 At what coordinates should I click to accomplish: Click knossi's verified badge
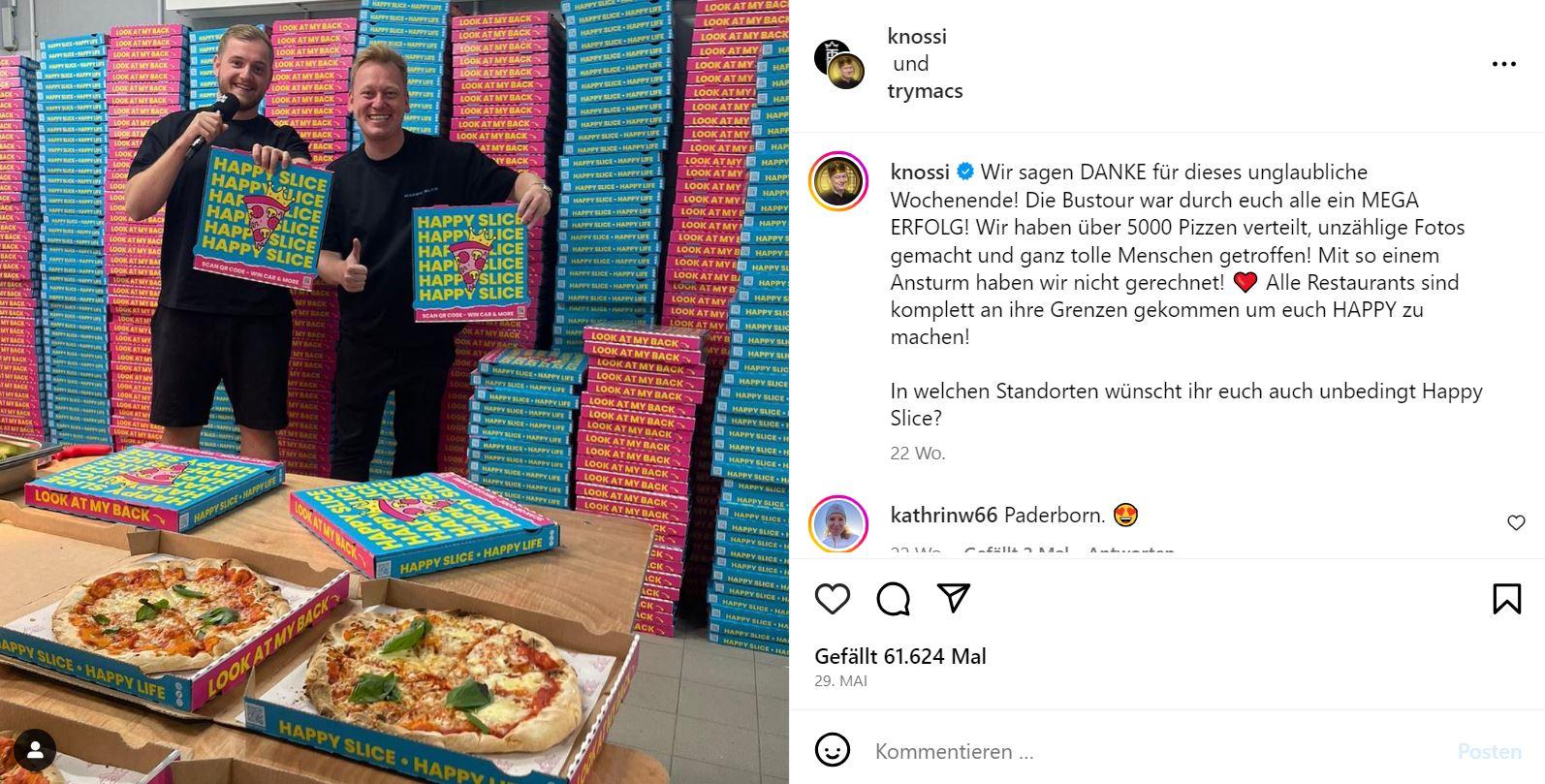(x=964, y=172)
